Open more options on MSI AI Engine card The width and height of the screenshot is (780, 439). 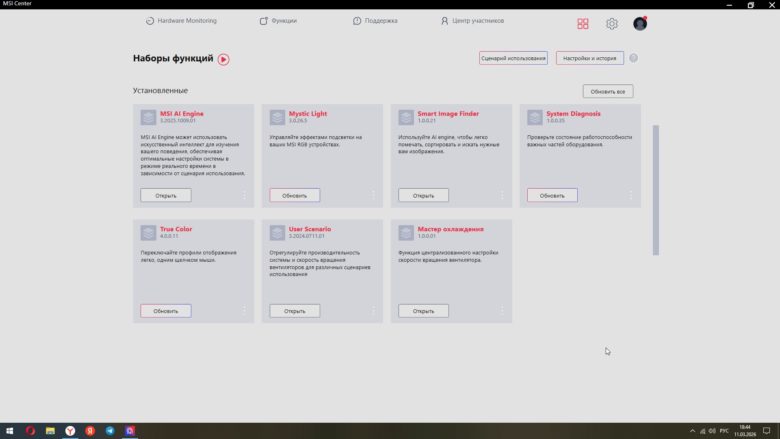pyautogui.click(x=244, y=195)
